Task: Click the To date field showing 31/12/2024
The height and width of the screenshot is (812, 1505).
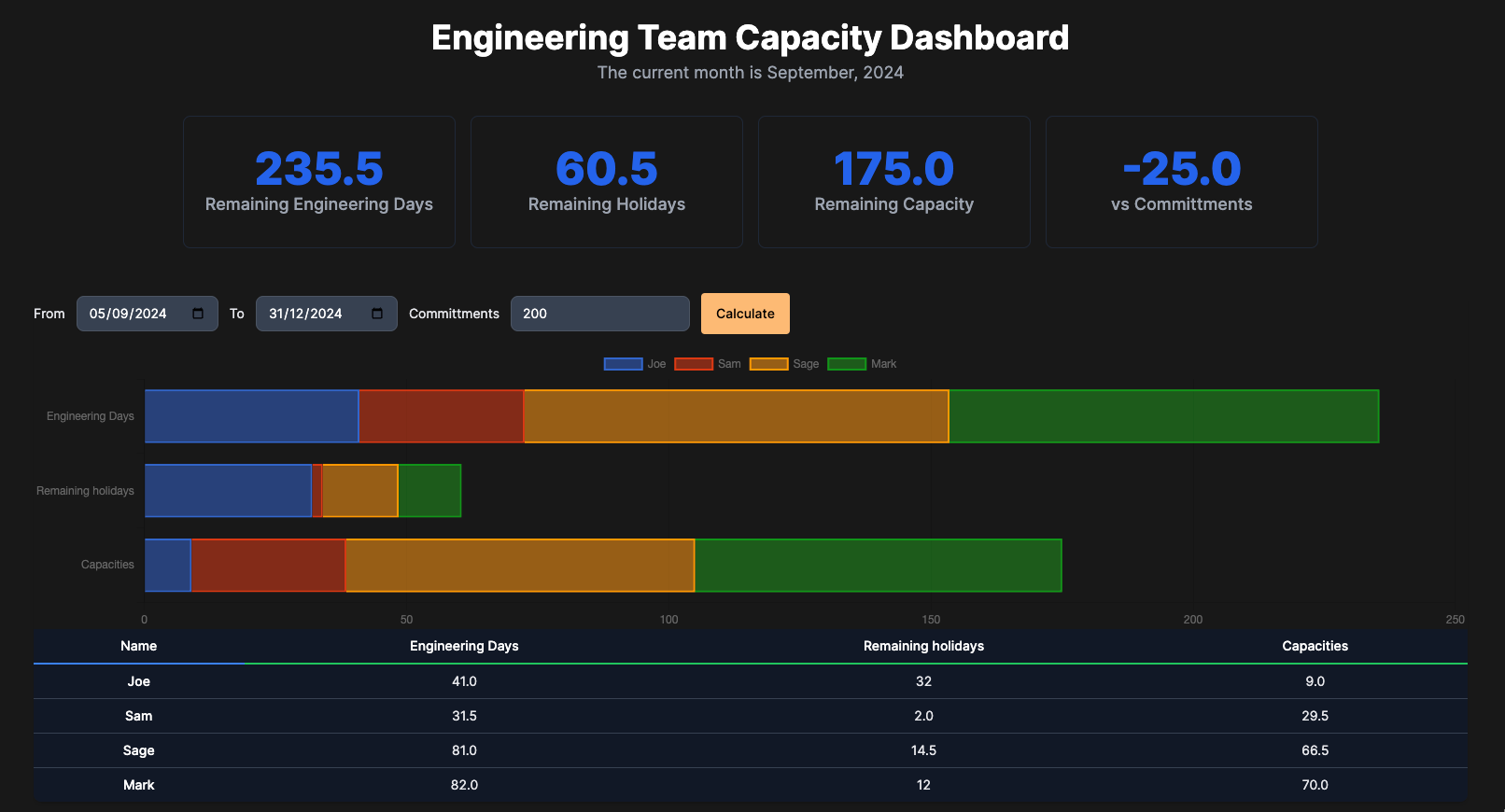Action: click(327, 314)
